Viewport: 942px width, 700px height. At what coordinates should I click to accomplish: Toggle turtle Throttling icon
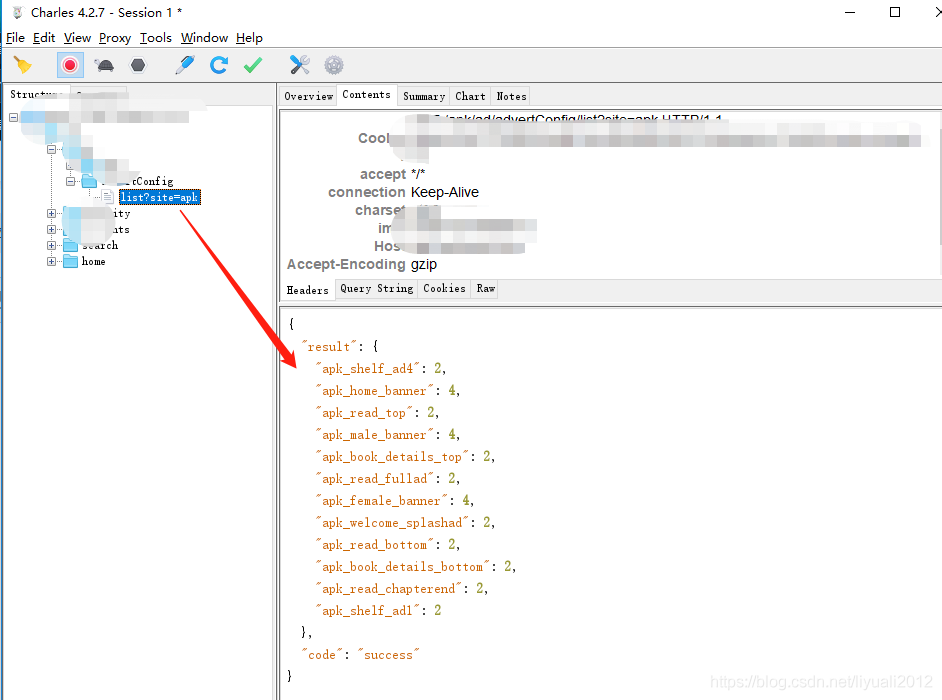click(104, 65)
